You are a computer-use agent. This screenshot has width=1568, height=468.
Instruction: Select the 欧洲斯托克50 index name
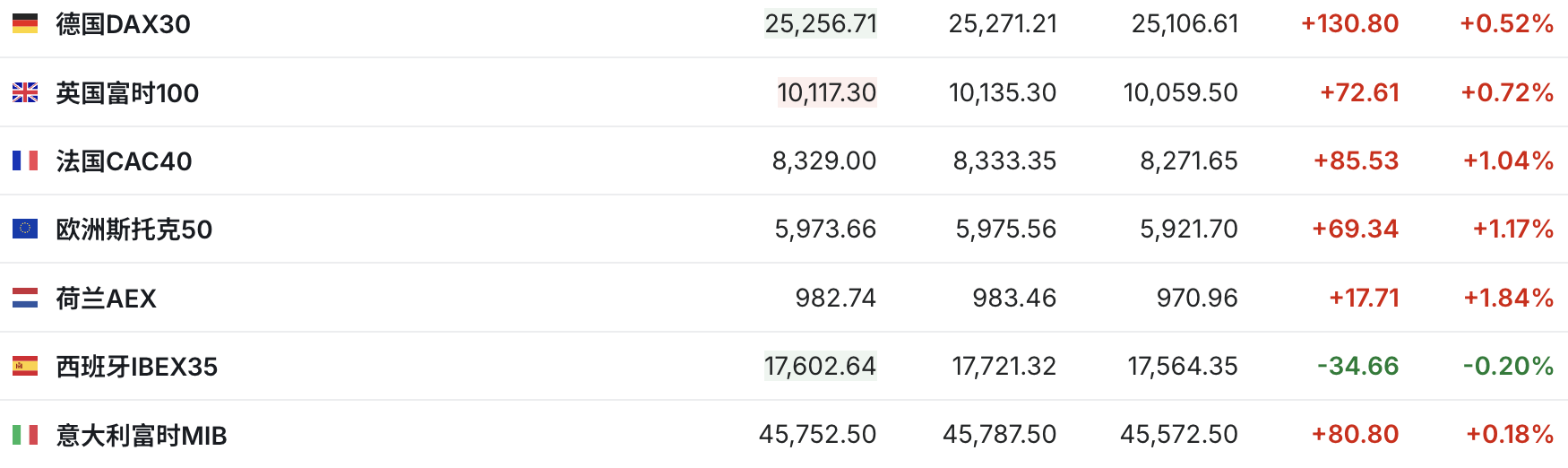pos(134,230)
